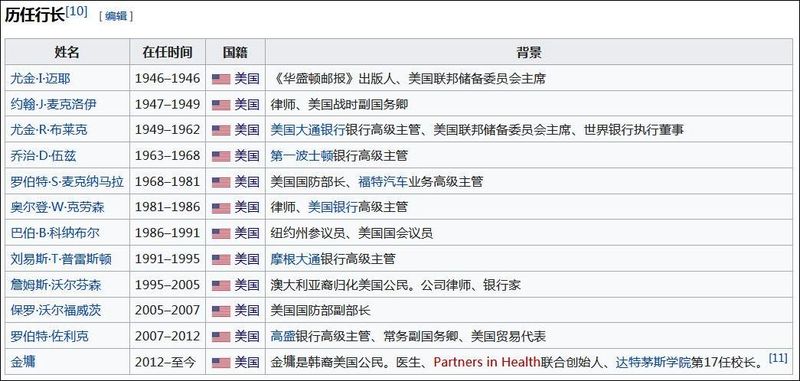The height and width of the screenshot is (381, 800).
Task: Click the US flag in 罗伯特·佐利克 row
Action: [221, 337]
